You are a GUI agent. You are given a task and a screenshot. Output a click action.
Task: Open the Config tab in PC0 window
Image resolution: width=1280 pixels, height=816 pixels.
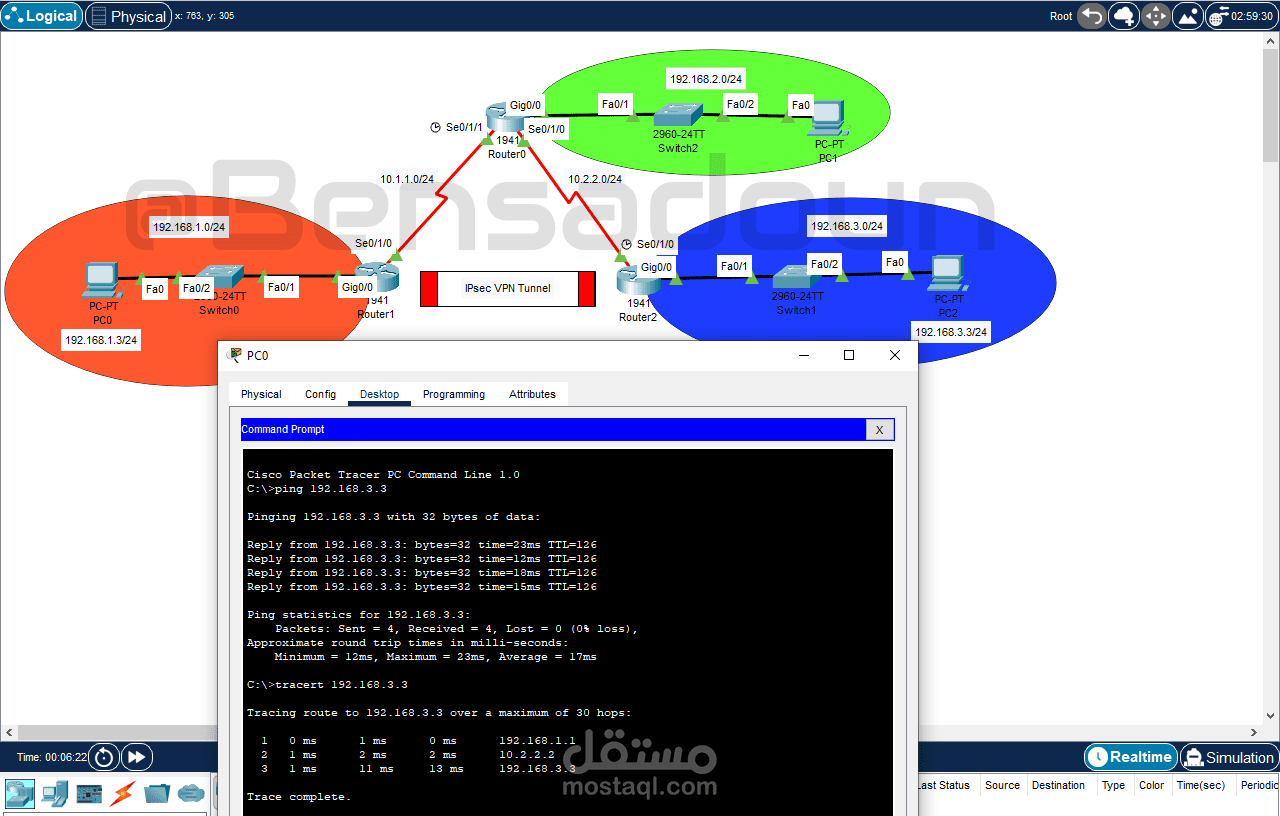click(320, 394)
